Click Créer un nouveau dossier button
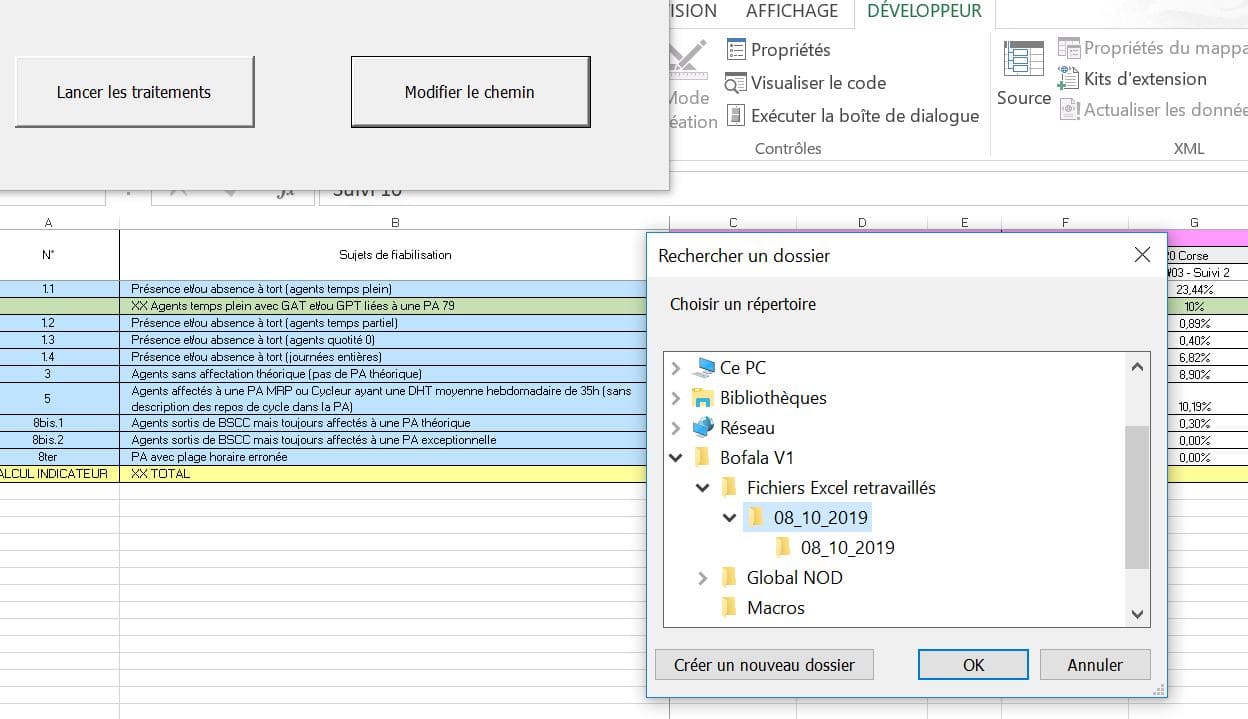 click(x=764, y=665)
